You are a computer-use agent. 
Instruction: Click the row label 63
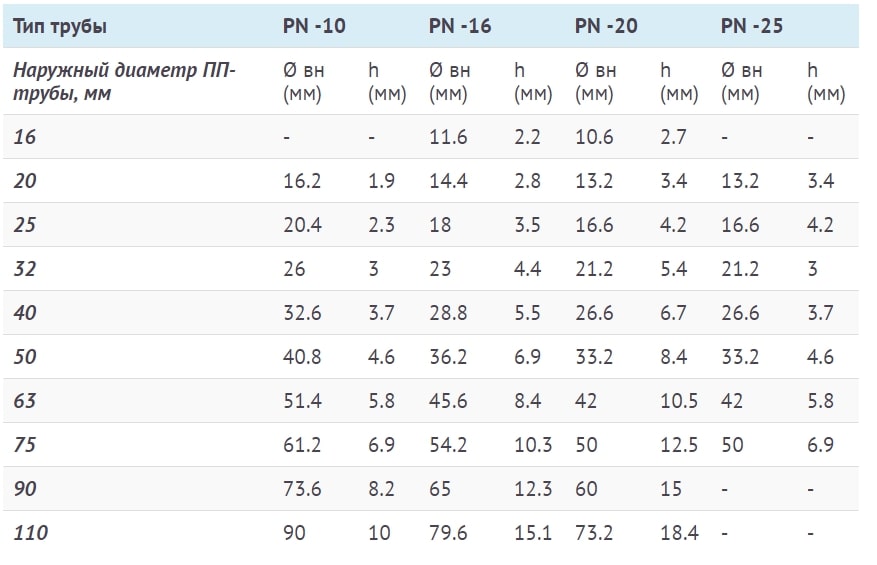pos(25,401)
